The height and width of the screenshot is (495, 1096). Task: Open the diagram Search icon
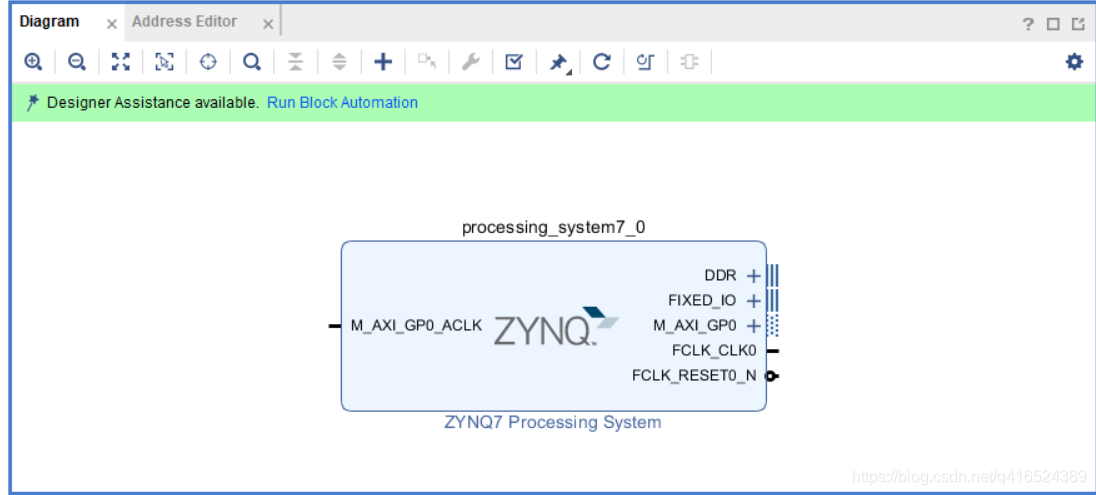252,62
